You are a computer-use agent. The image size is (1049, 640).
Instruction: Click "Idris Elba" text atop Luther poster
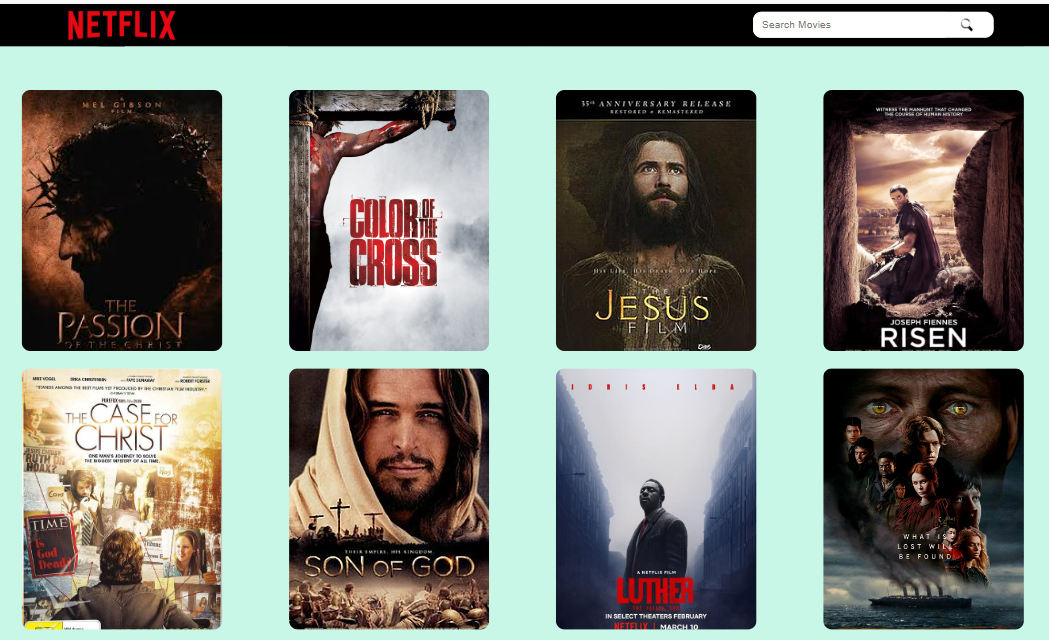pos(656,386)
